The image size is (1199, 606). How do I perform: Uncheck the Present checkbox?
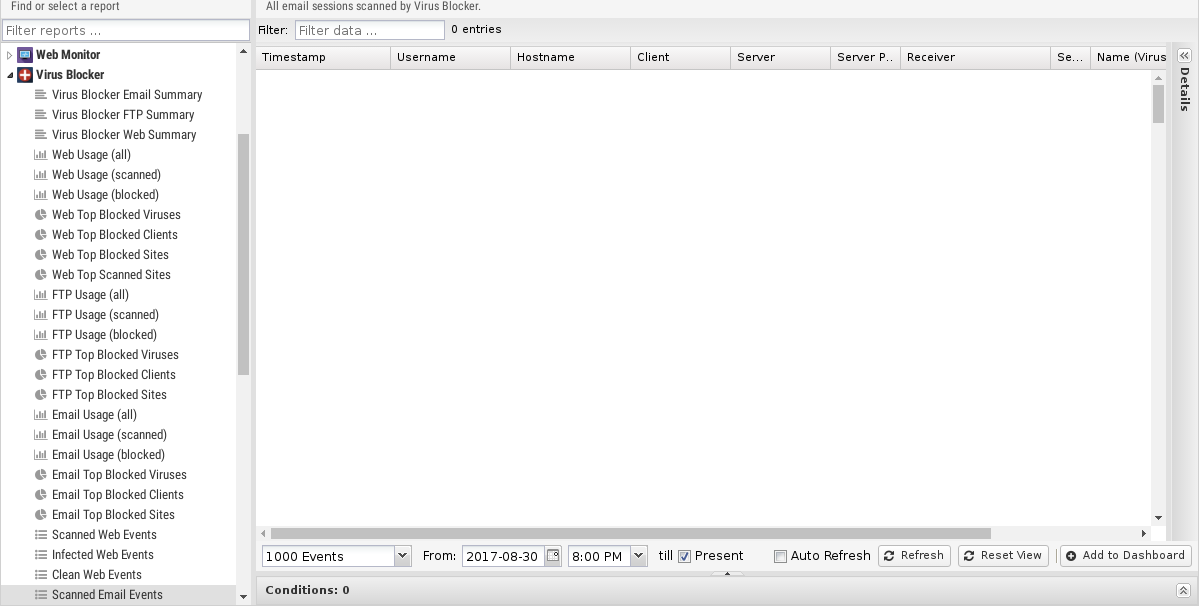click(x=684, y=556)
